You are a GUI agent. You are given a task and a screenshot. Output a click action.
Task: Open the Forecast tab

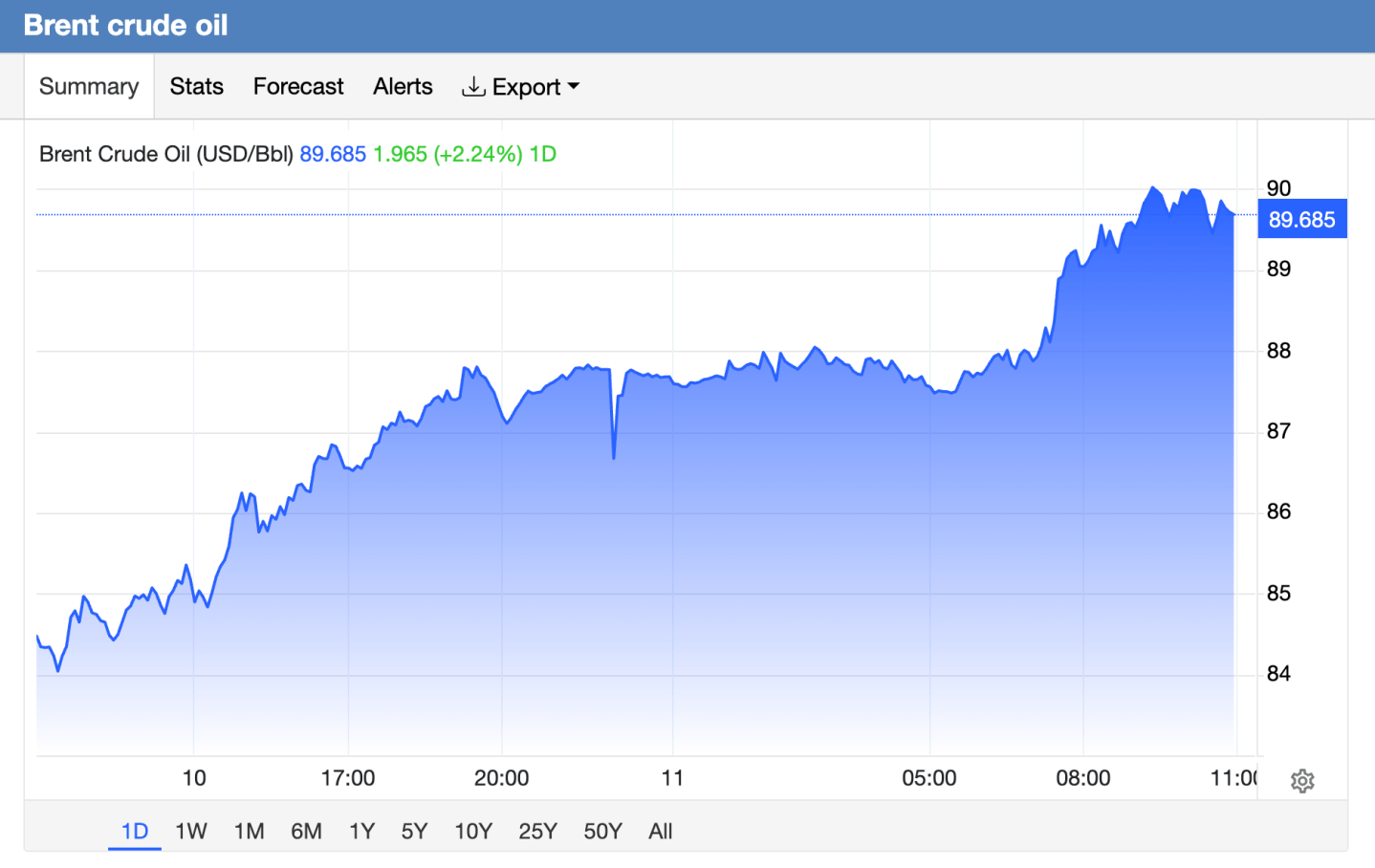[298, 86]
